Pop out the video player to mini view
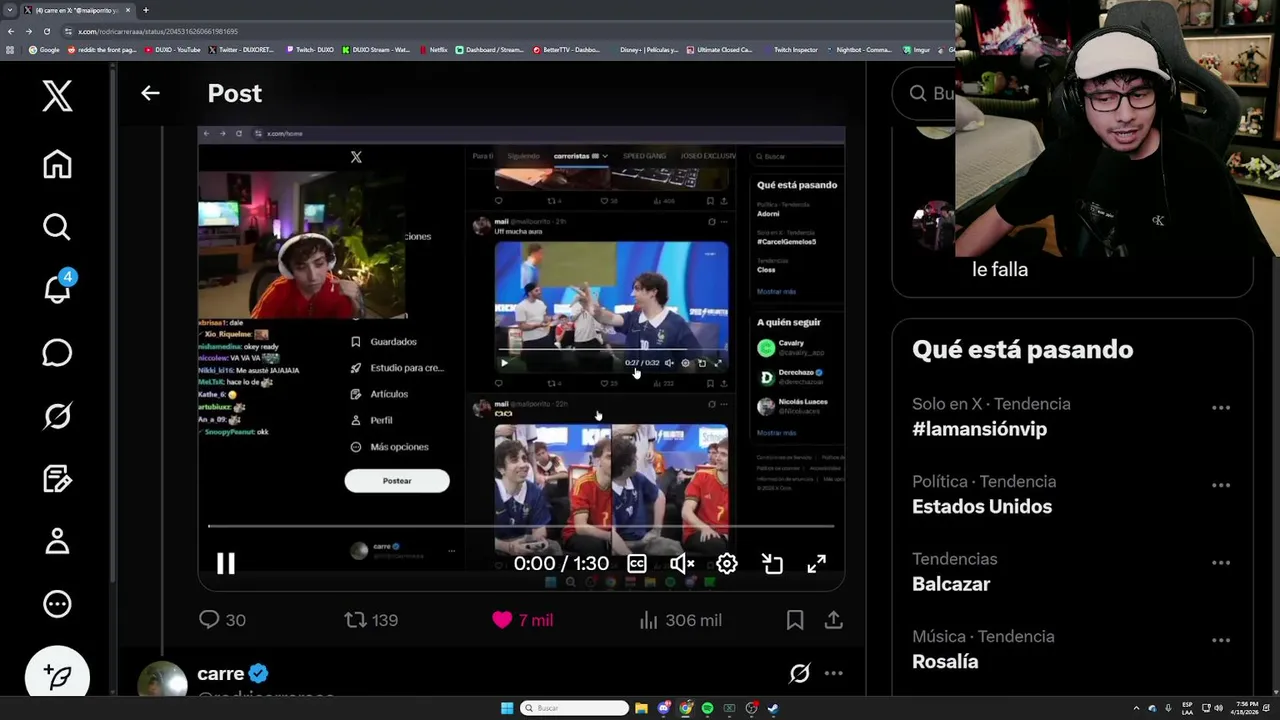This screenshot has height=720, width=1280. pyautogui.click(x=772, y=563)
